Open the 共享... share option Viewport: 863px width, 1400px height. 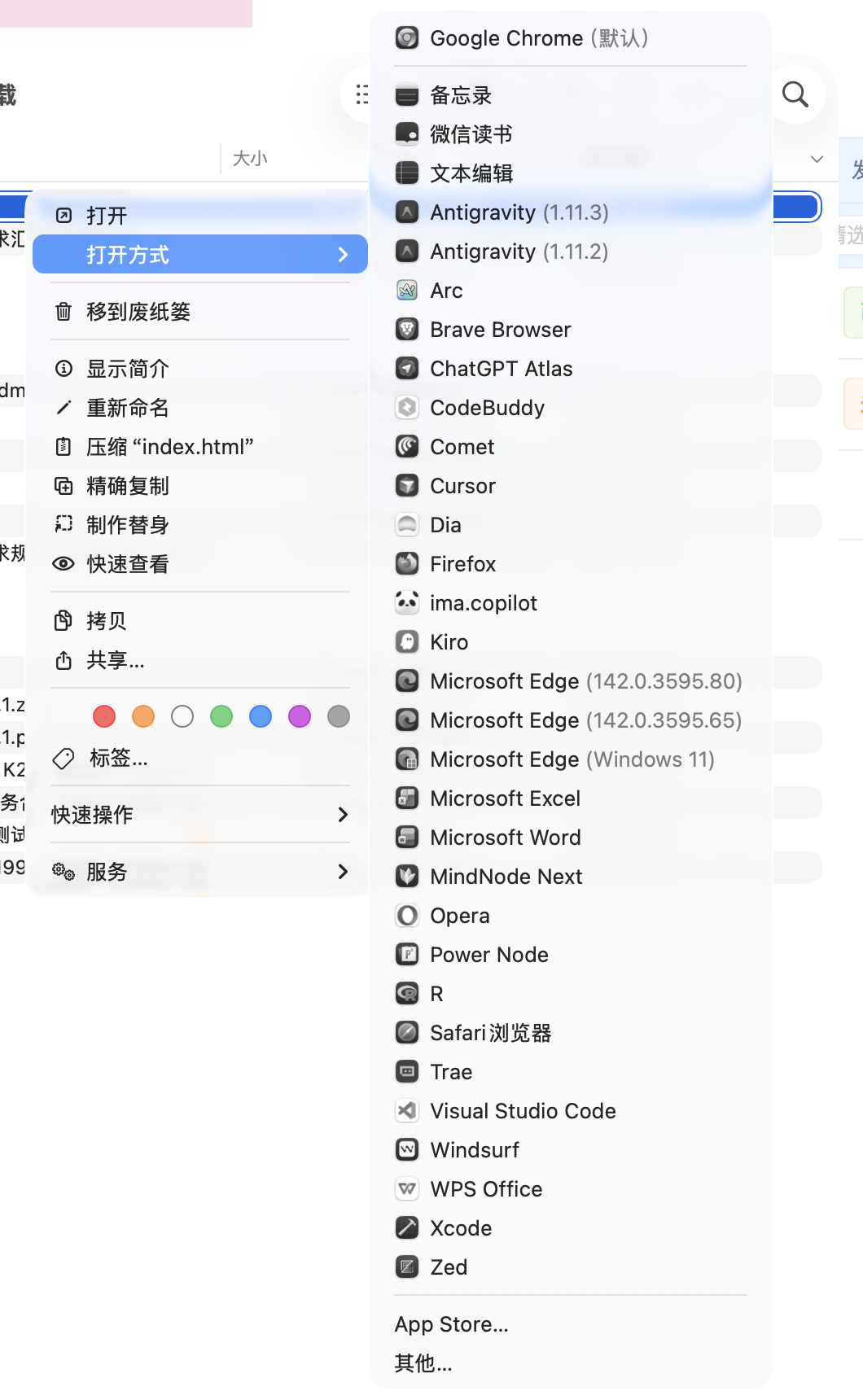pos(200,659)
